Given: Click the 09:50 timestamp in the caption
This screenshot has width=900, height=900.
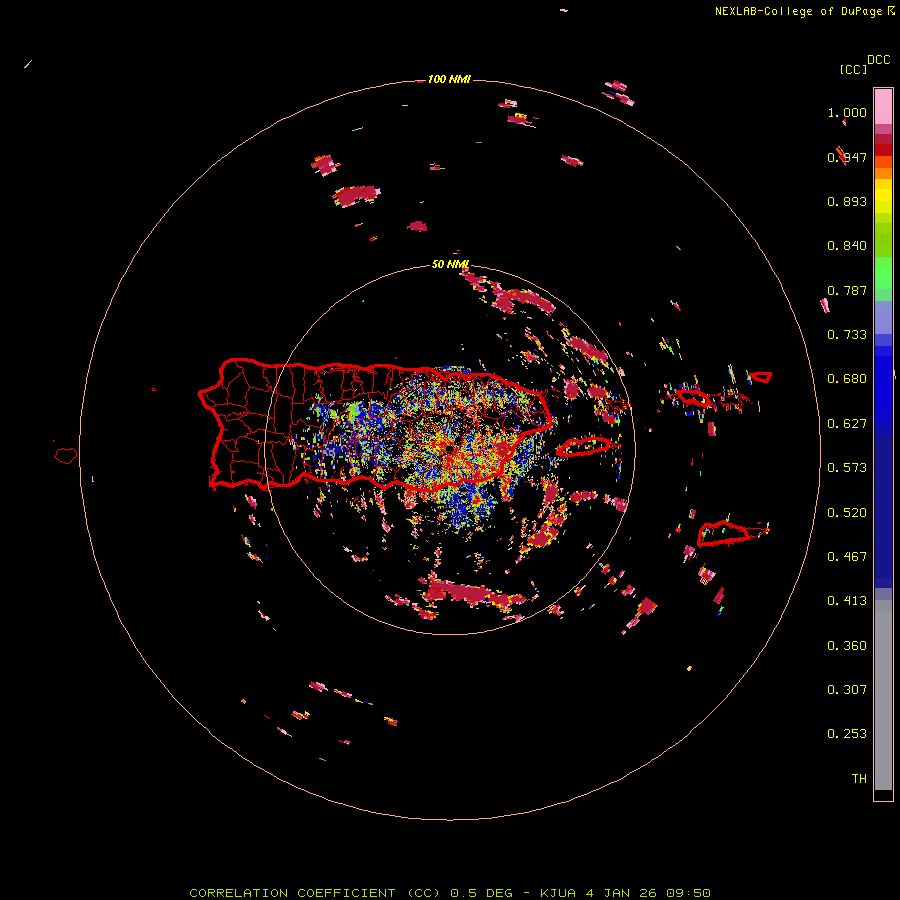Looking at the screenshot, I should (688, 893).
